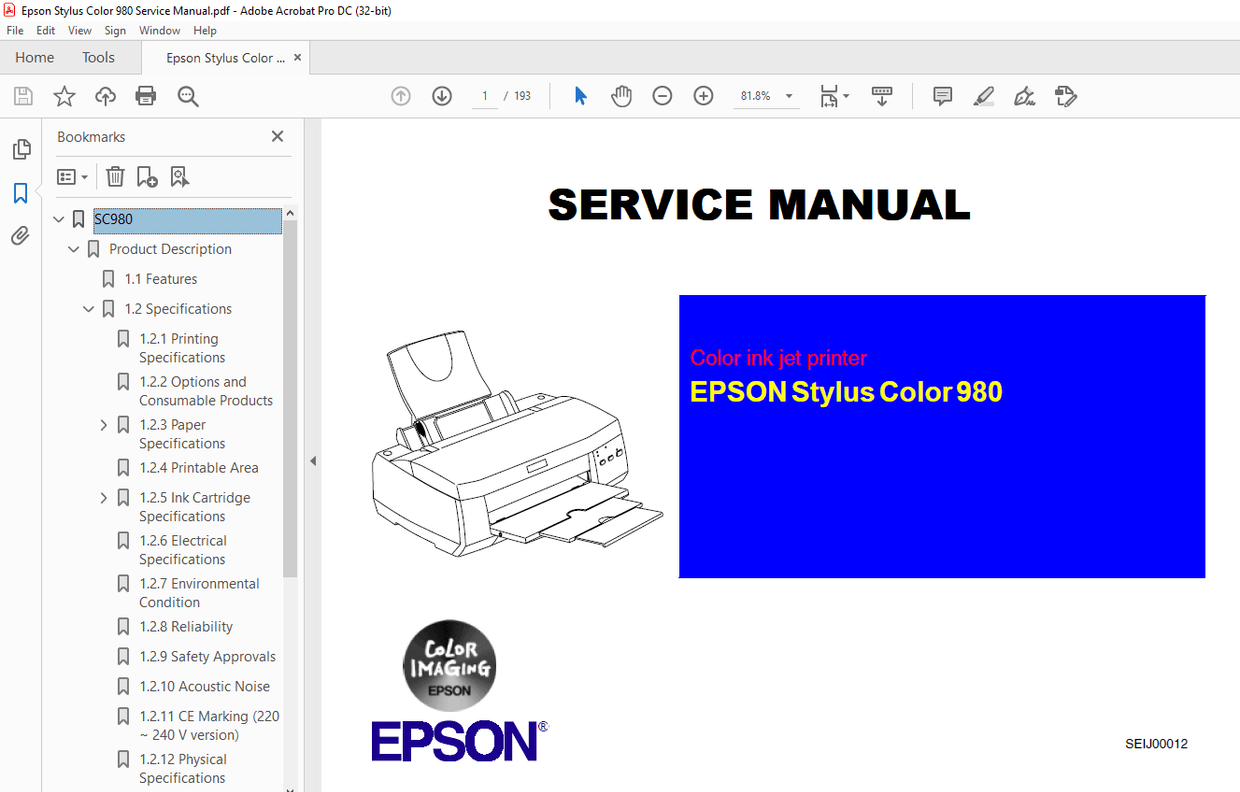
Task: Expand the 1.2.3 Paper Specifications bookmark
Action: click(x=103, y=425)
